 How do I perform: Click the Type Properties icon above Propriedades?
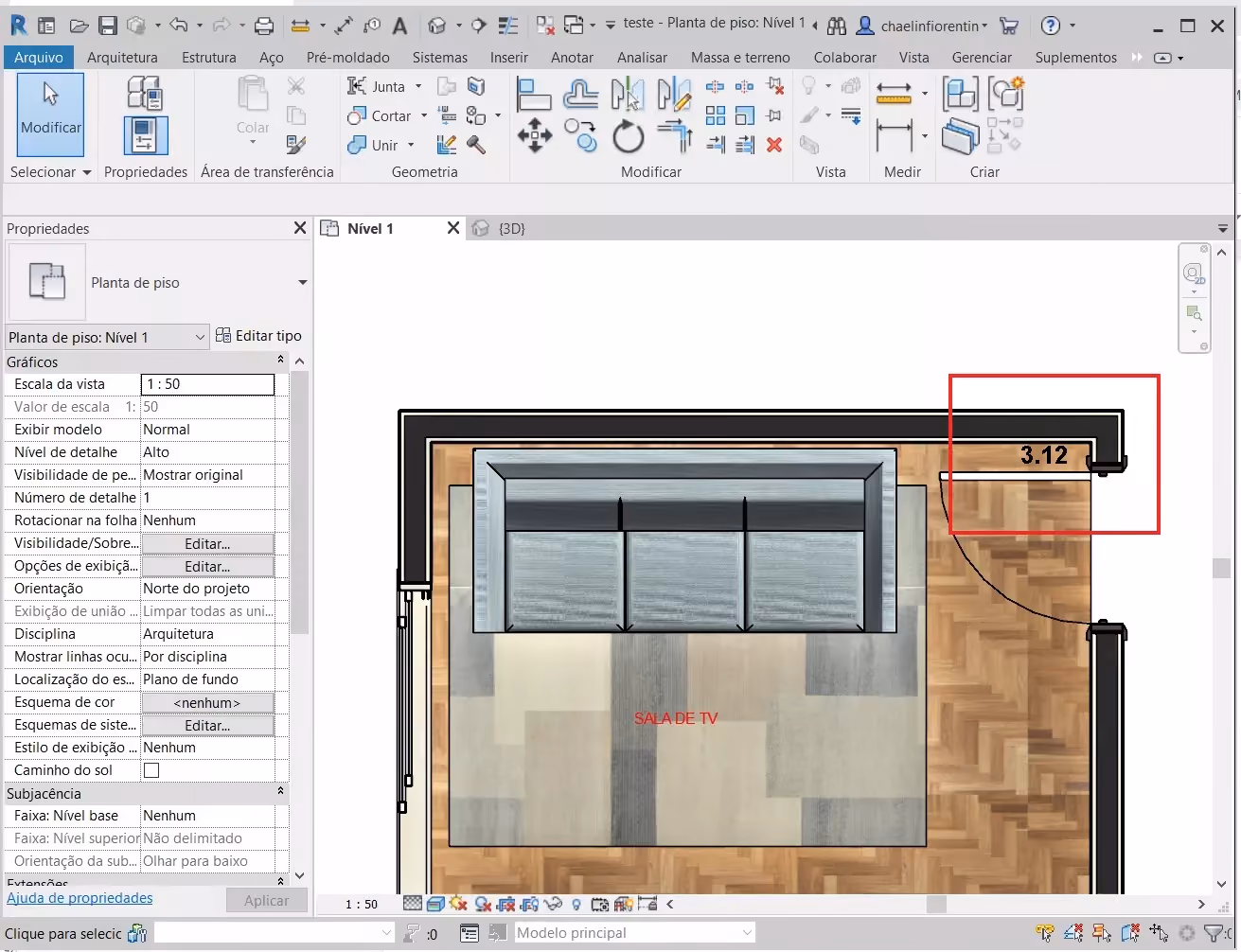point(145,94)
